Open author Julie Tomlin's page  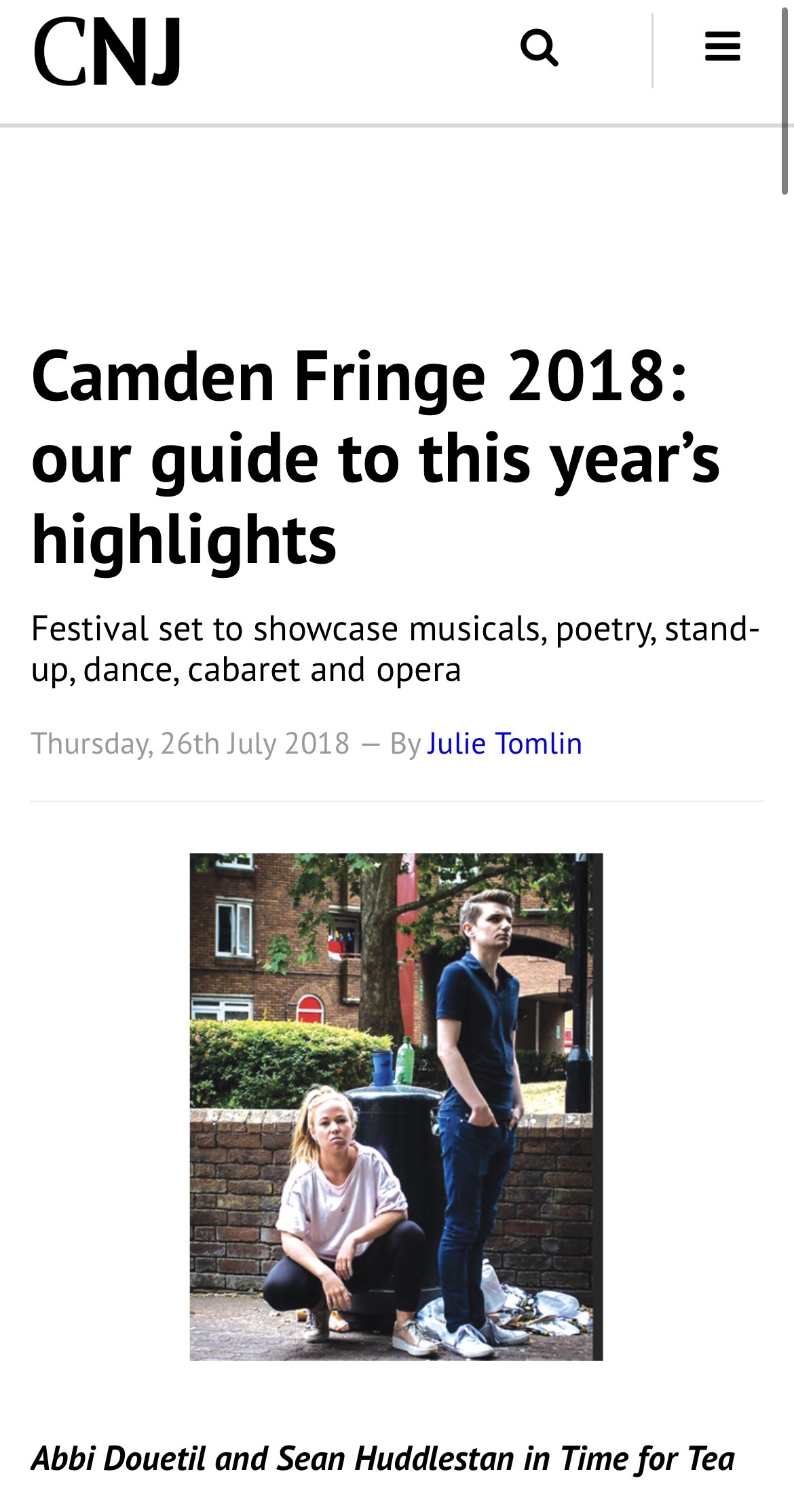pyautogui.click(x=504, y=743)
